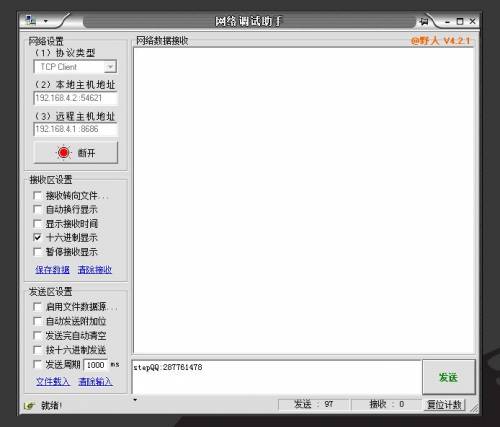Screen dimensions: 500x427
Task: Click the 清除接收 link
Action: [95, 269]
